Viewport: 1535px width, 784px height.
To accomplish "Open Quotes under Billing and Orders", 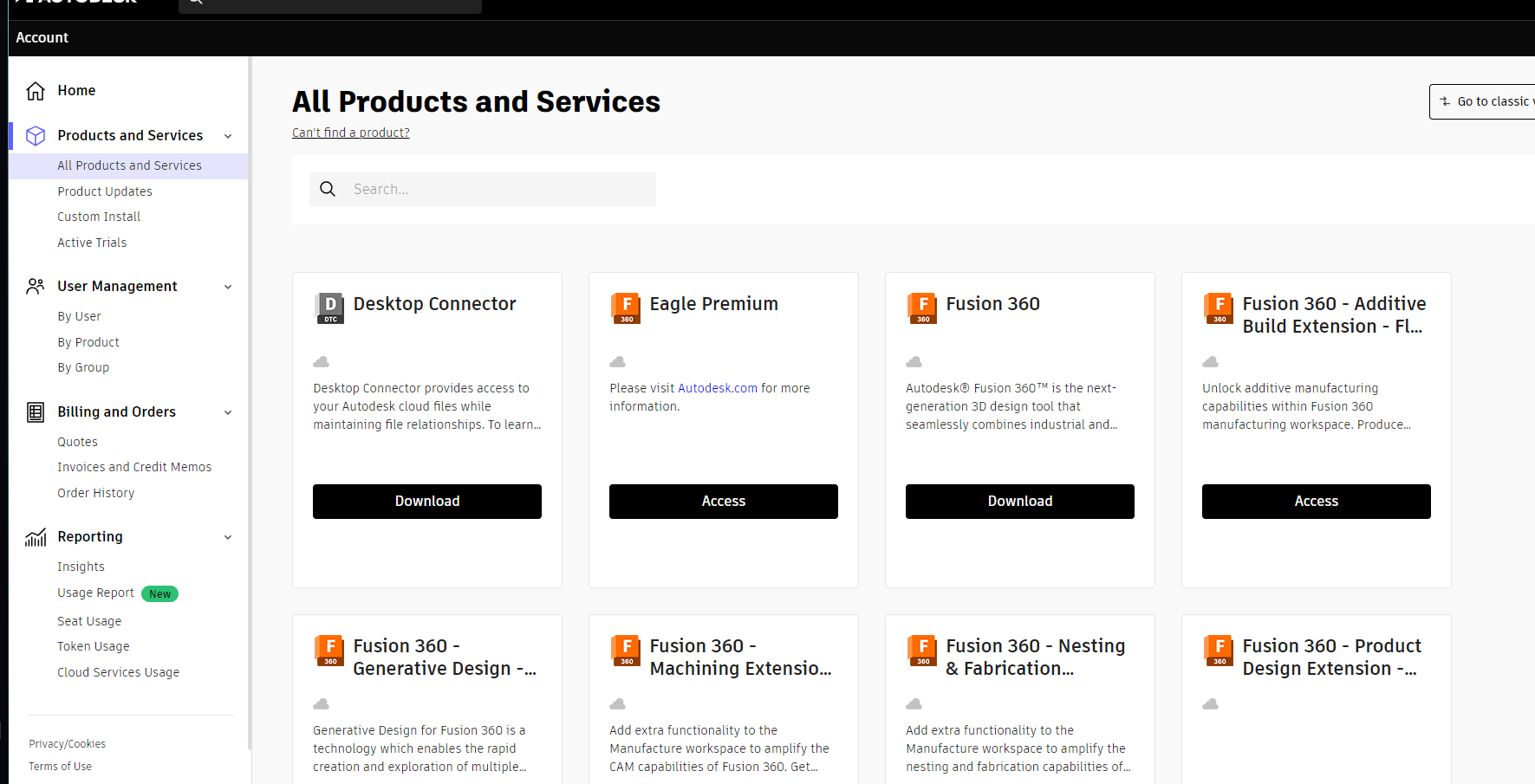I will click(77, 442).
